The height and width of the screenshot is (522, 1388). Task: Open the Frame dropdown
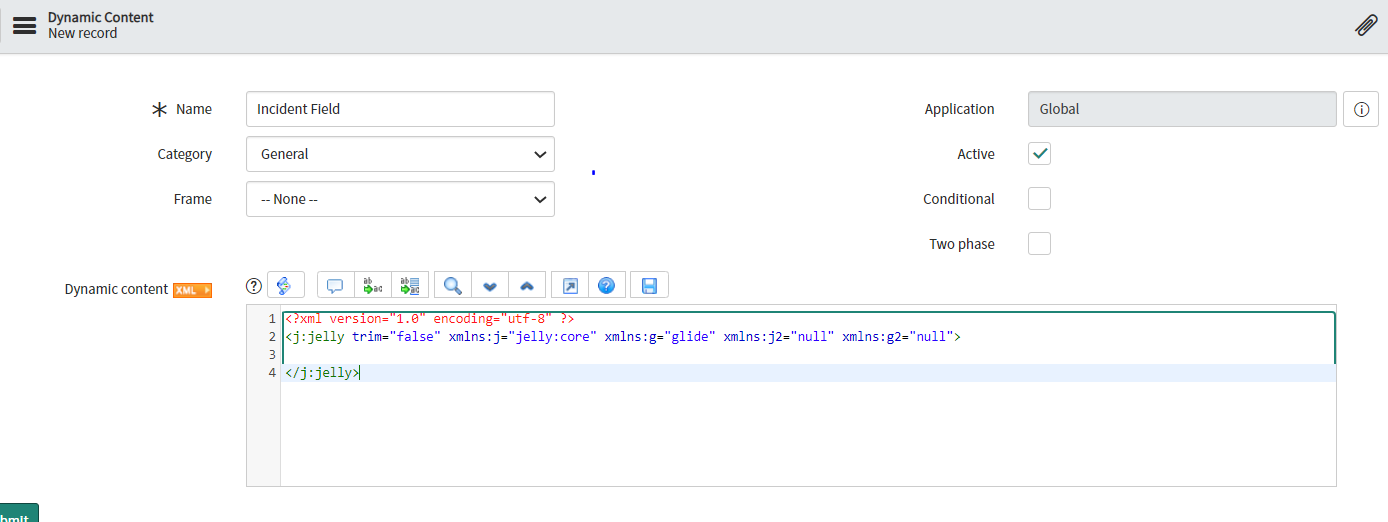(400, 199)
